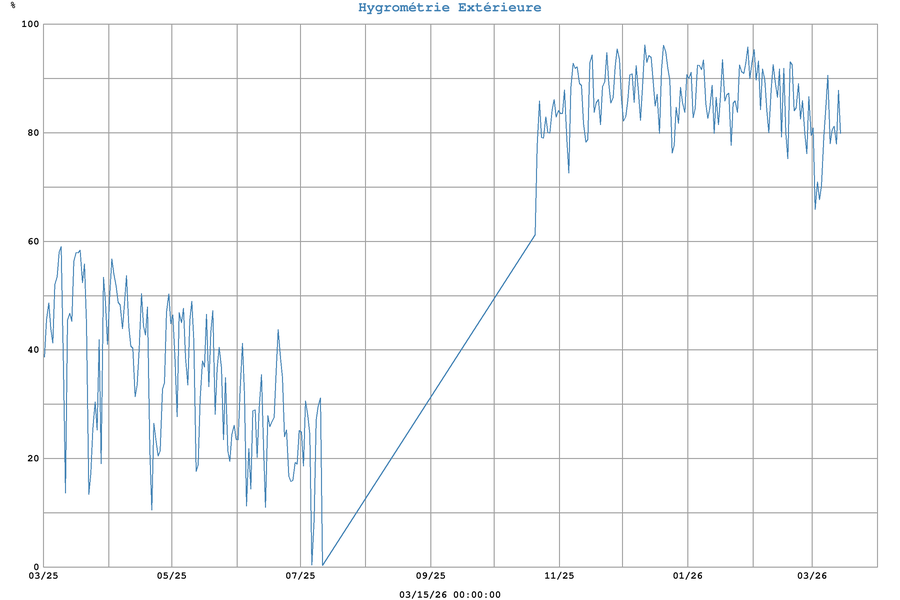Click the 0 y-axis label
900x600 pixels.
point(35,567)
